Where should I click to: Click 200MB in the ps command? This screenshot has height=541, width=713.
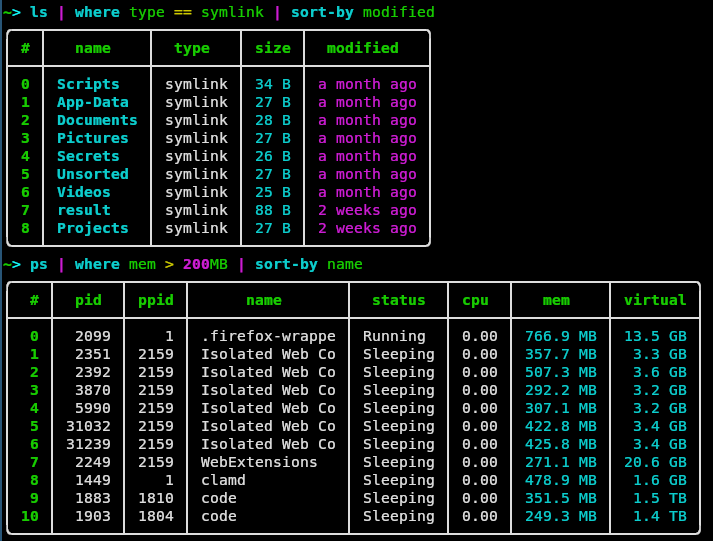(204, 264)
